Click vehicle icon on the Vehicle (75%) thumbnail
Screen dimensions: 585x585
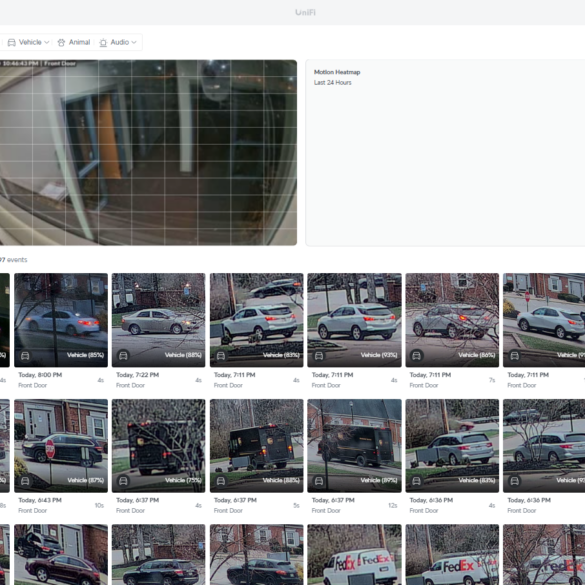pyautogui.click(x=123, y=481)
